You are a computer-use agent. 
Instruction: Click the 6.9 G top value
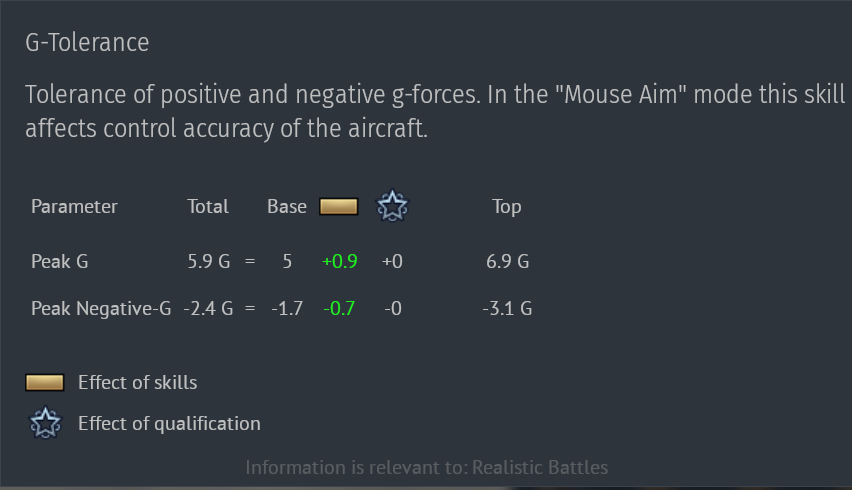click(508, 261)
